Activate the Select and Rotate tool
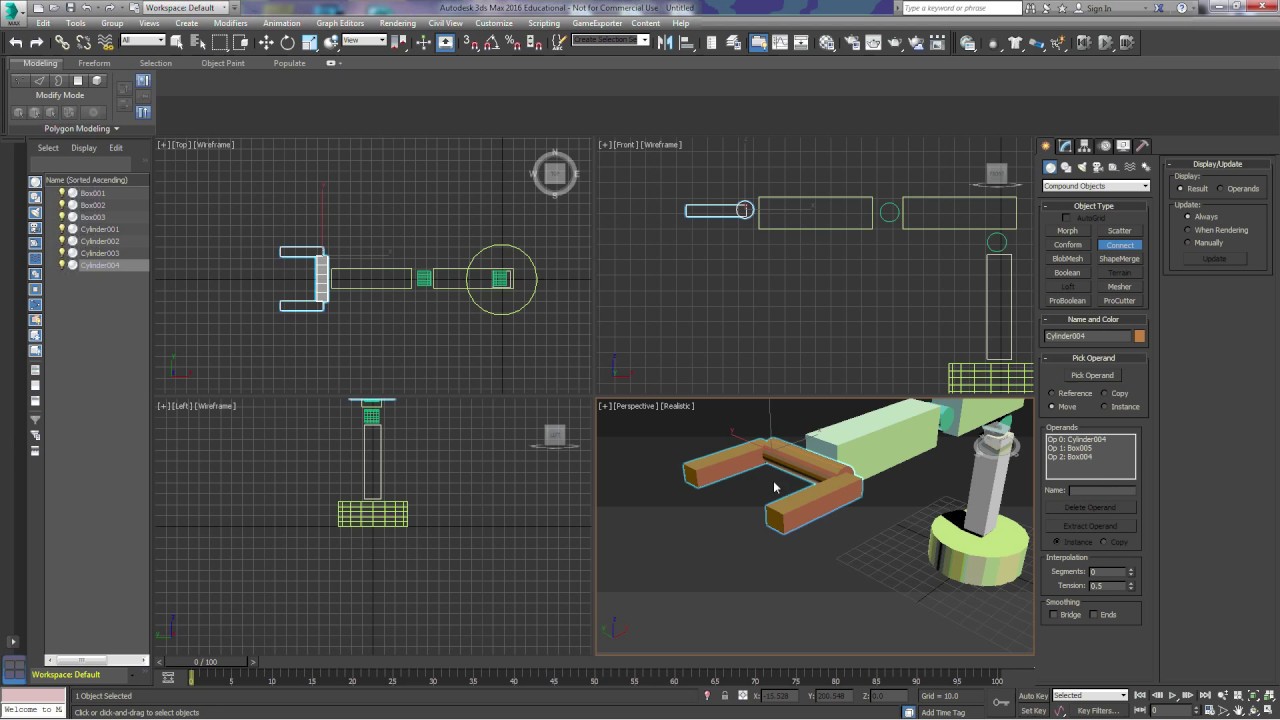This screenshot has height=720, width=1280. point(288,42)
